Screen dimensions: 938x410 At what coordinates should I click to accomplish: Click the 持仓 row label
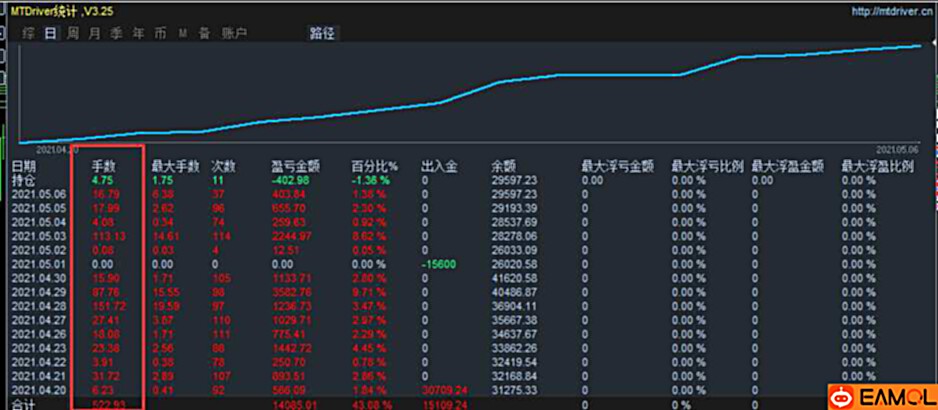pos(23,180)
